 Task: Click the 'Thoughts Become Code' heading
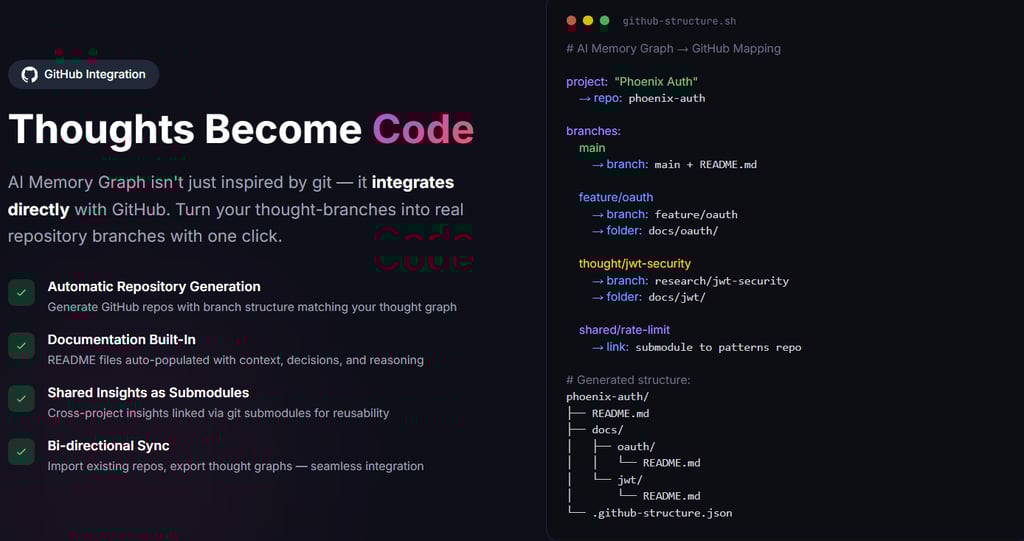[241, 129]
